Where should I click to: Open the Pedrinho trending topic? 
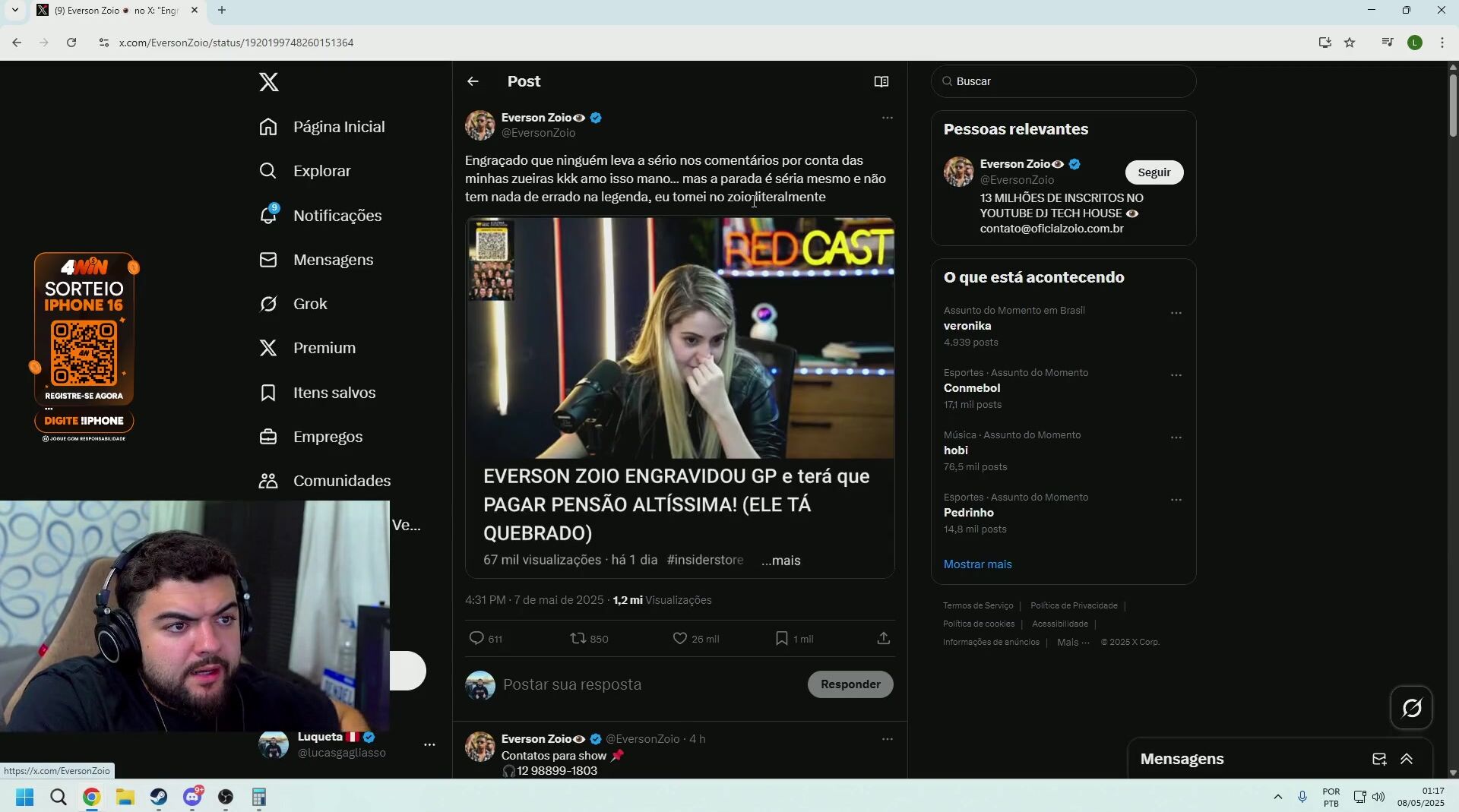tap(968, 513)
